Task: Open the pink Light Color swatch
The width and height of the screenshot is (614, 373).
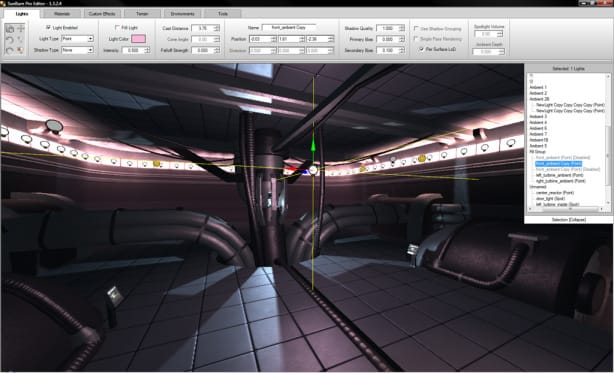Action: (139, 39)
